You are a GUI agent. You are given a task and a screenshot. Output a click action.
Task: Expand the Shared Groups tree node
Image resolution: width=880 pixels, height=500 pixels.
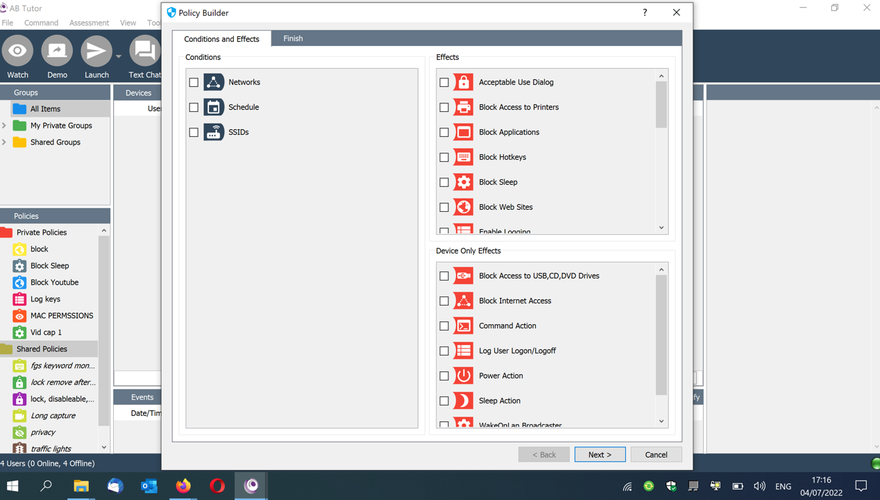4,143
